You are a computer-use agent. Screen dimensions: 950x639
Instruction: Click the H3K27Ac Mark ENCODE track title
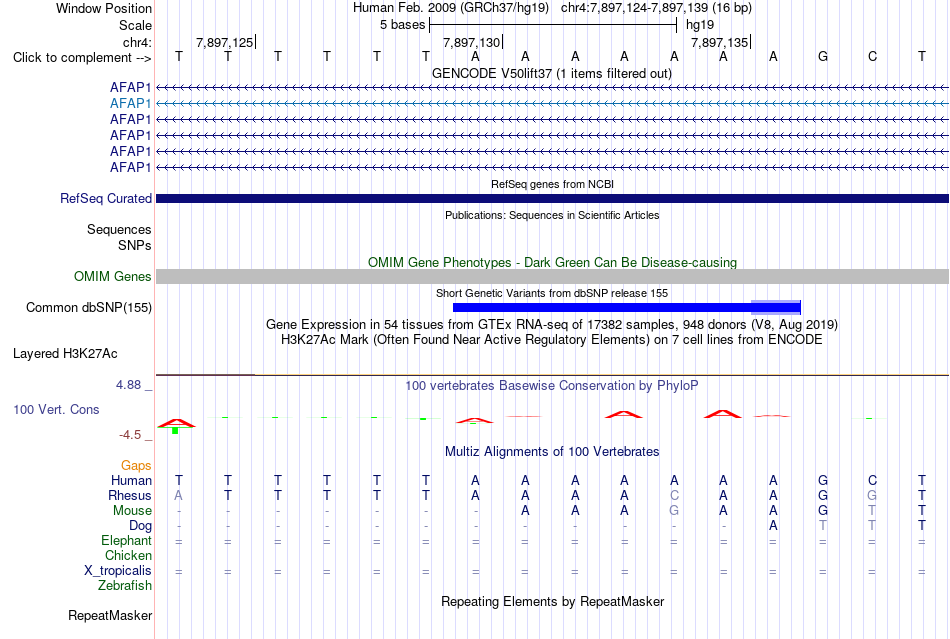coord(552,340)
